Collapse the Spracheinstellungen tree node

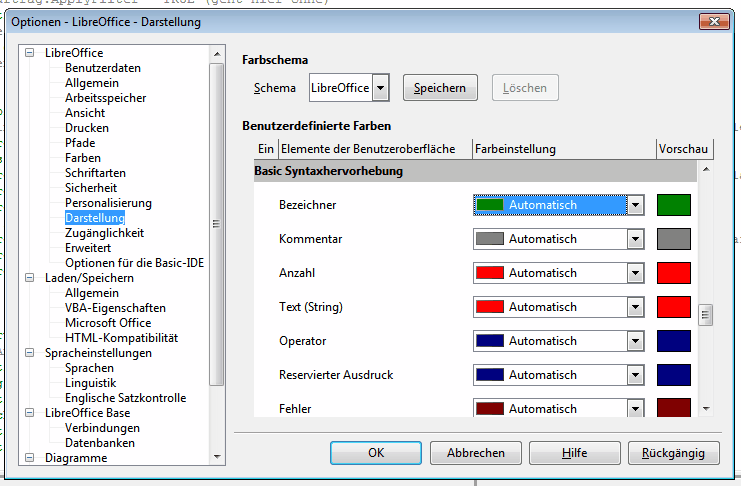[x=30, y=353]
